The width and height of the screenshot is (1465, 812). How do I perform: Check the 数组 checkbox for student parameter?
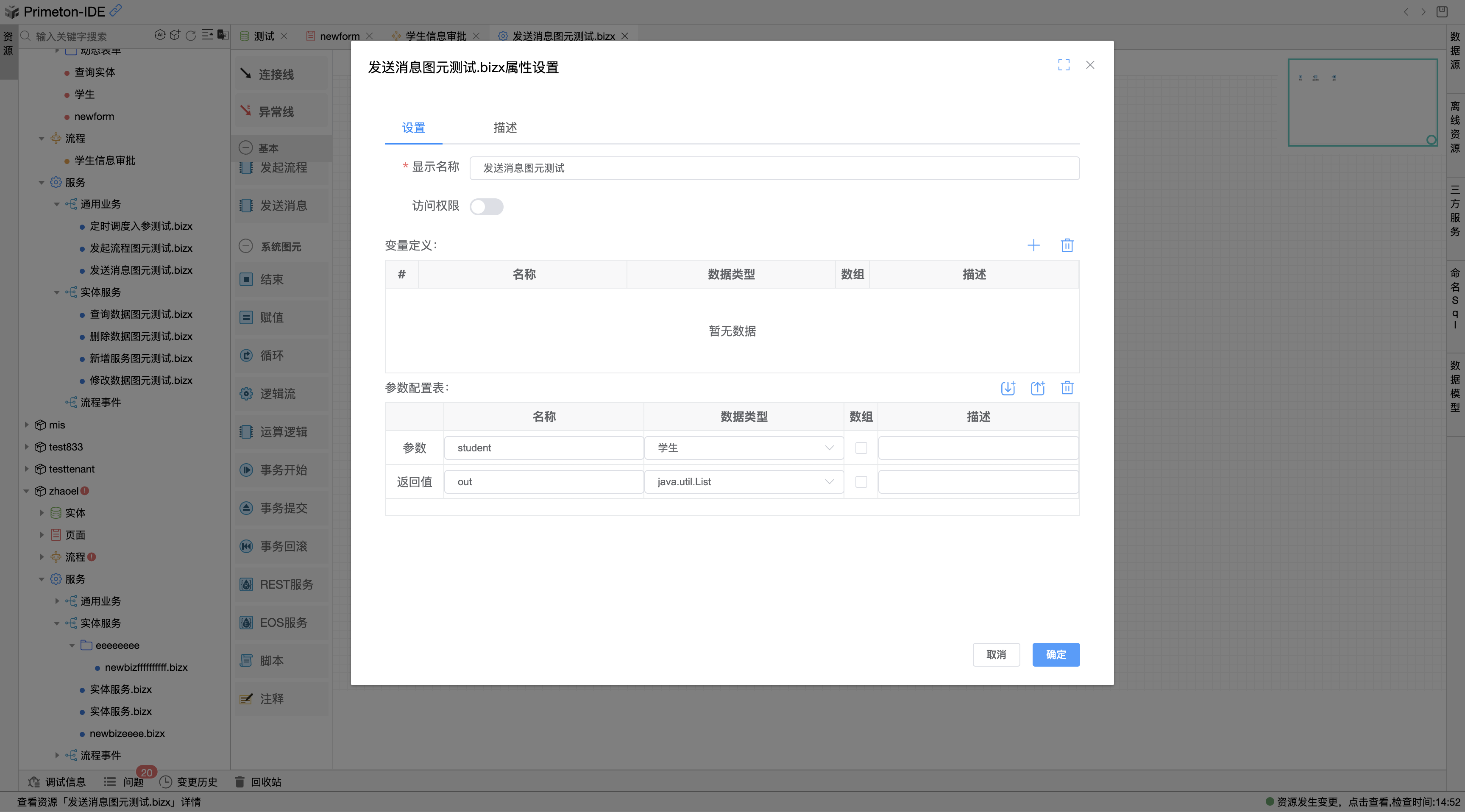click(x=861, y=448)
